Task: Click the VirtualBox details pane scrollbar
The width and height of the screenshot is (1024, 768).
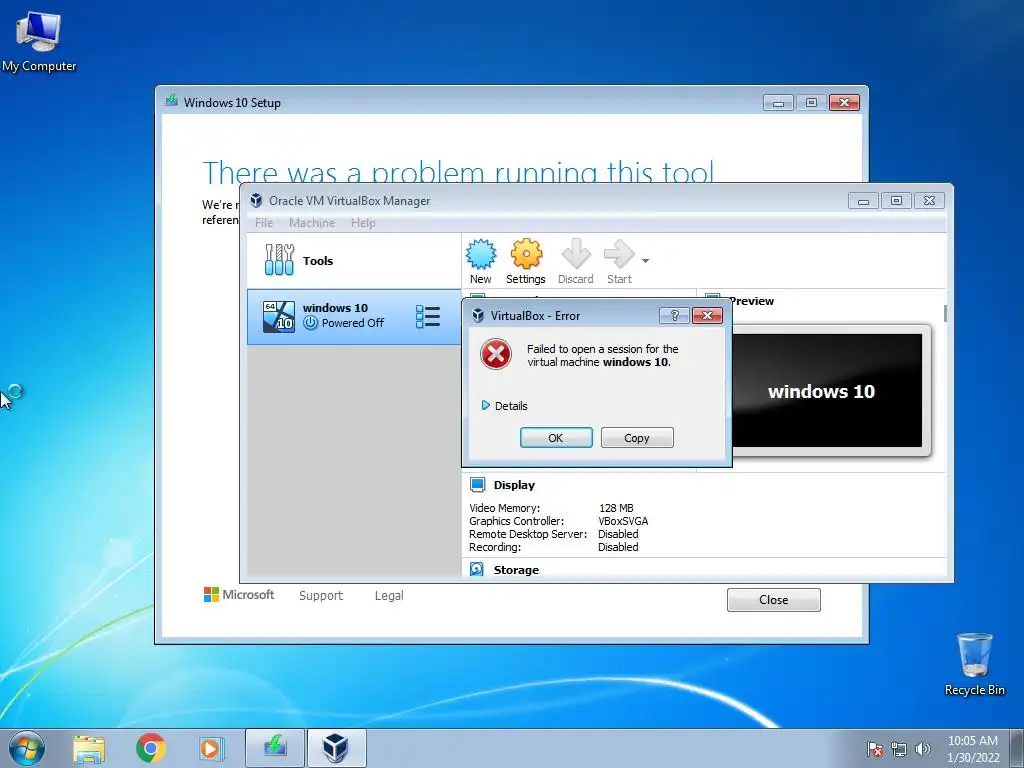Action: tap(945, 313)
